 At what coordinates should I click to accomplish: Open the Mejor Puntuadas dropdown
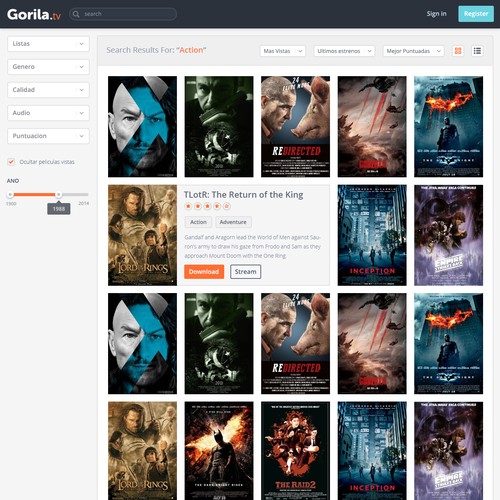coord(413,51)
